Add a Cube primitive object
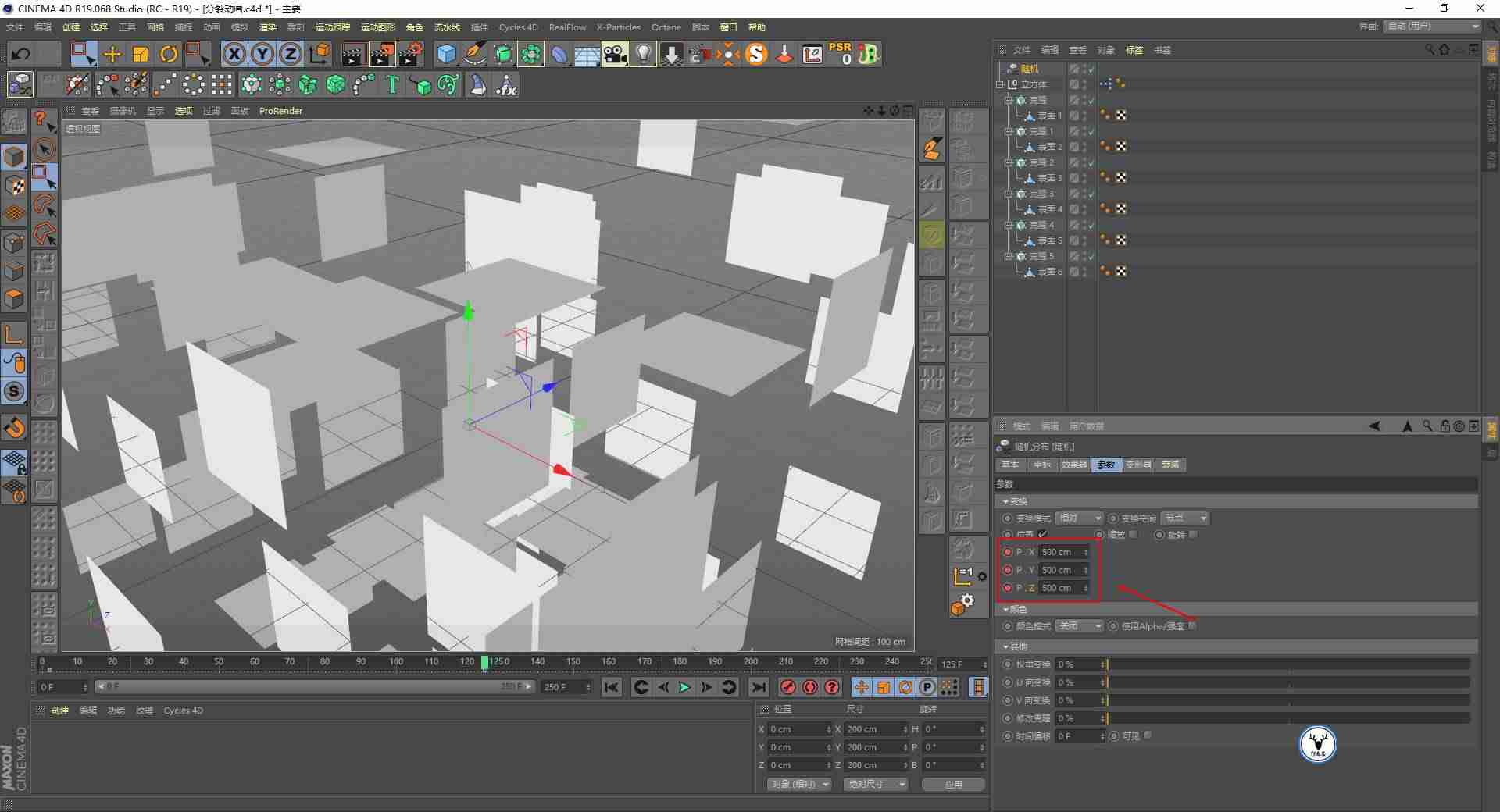 [446, 54]
